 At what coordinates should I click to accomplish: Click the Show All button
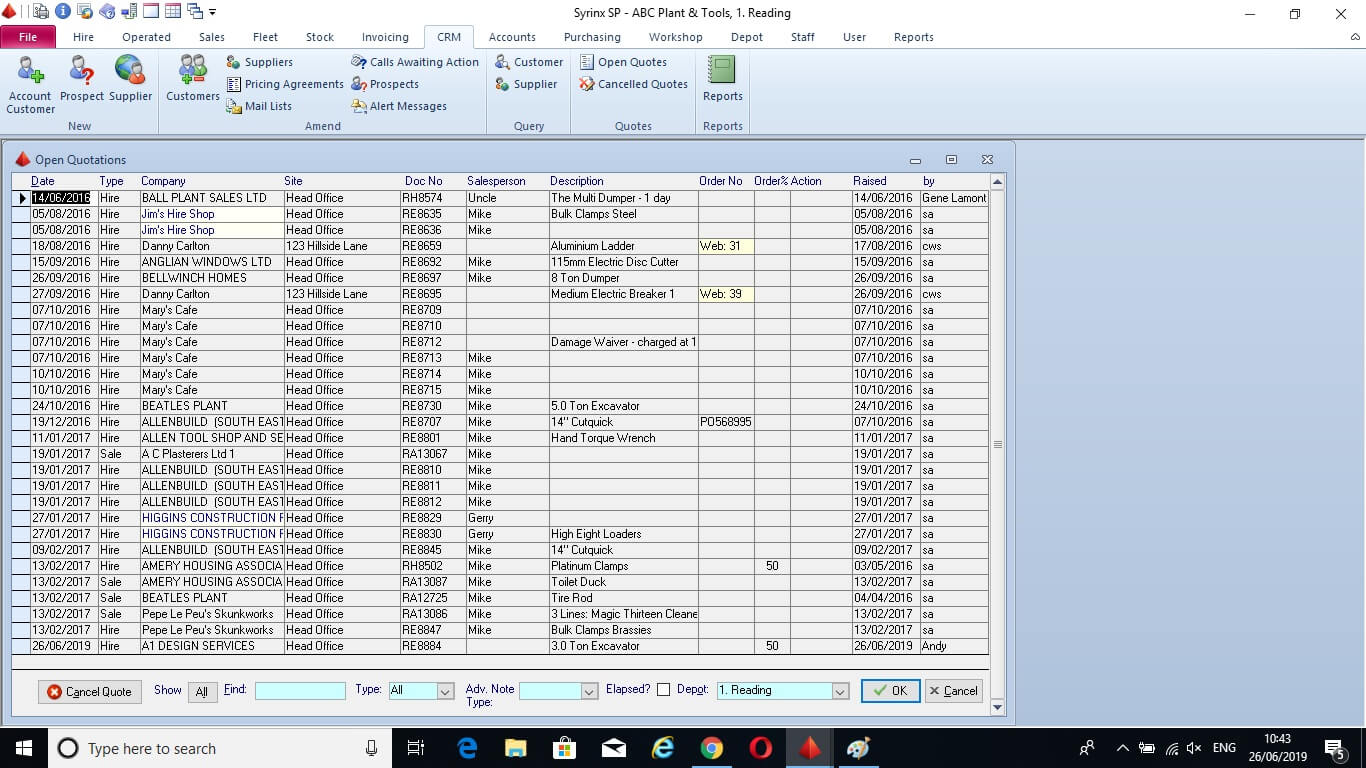coord(202,692)
